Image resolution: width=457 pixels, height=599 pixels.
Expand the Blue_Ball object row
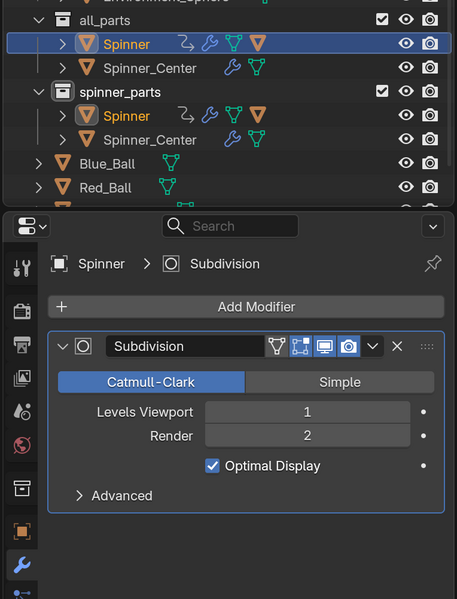coord(39,163)
